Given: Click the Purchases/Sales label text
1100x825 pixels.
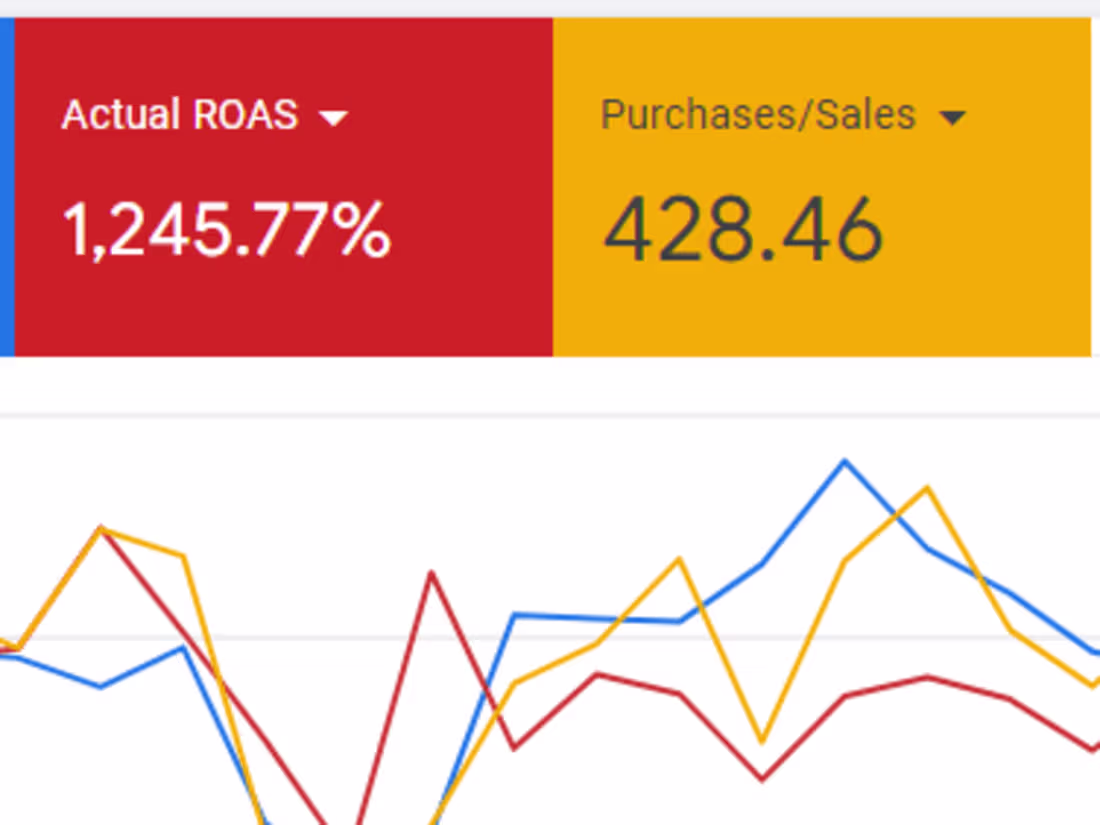Looking at the screenshot, I should (x=756, y=114).
